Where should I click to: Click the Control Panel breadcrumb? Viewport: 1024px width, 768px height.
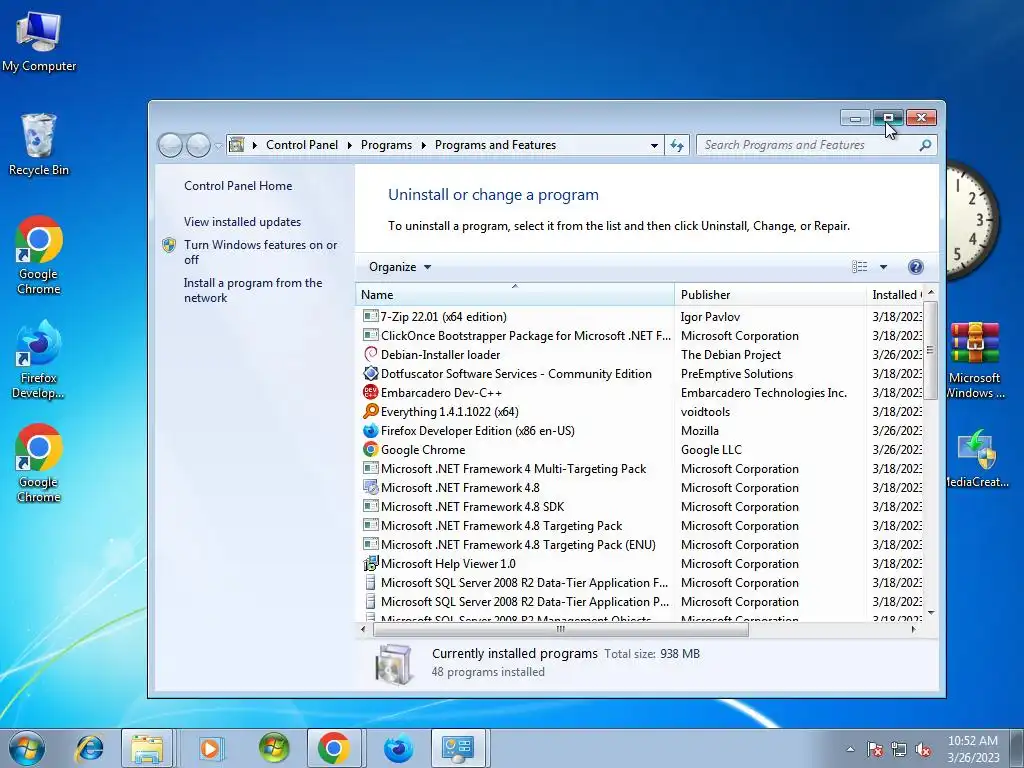(x=302, y=145)
